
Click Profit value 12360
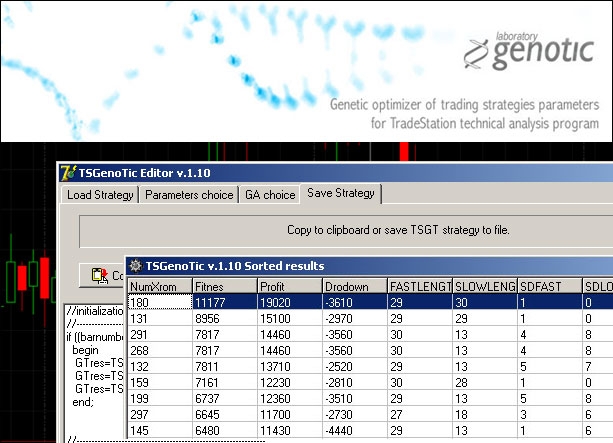275,399
